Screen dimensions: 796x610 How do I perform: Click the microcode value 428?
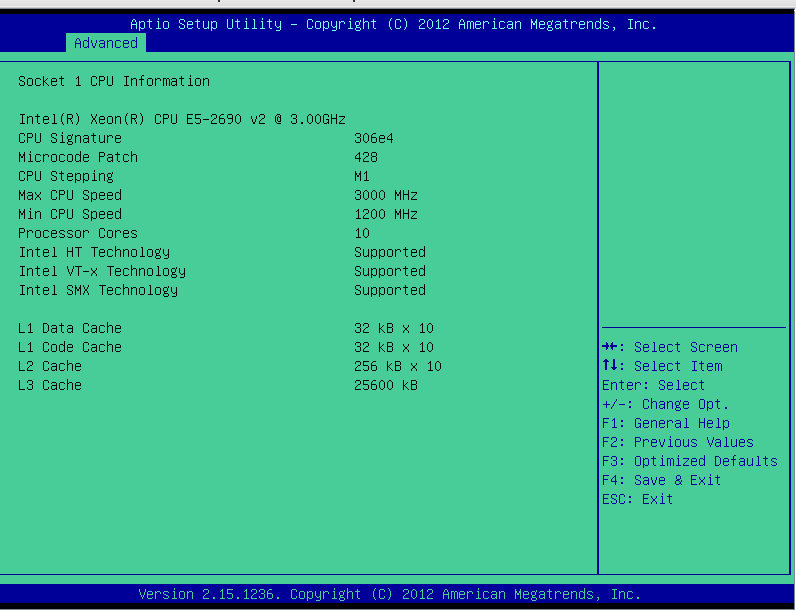click(366, 157)
